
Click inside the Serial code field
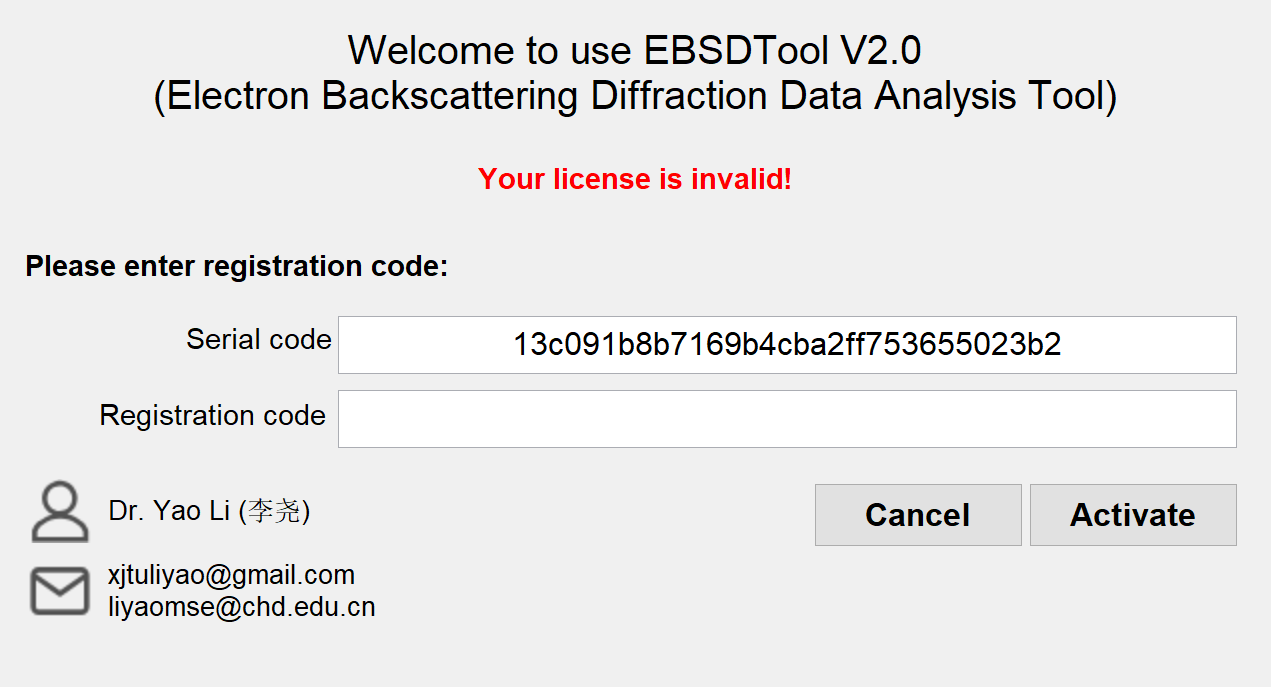tap(787, 345)
